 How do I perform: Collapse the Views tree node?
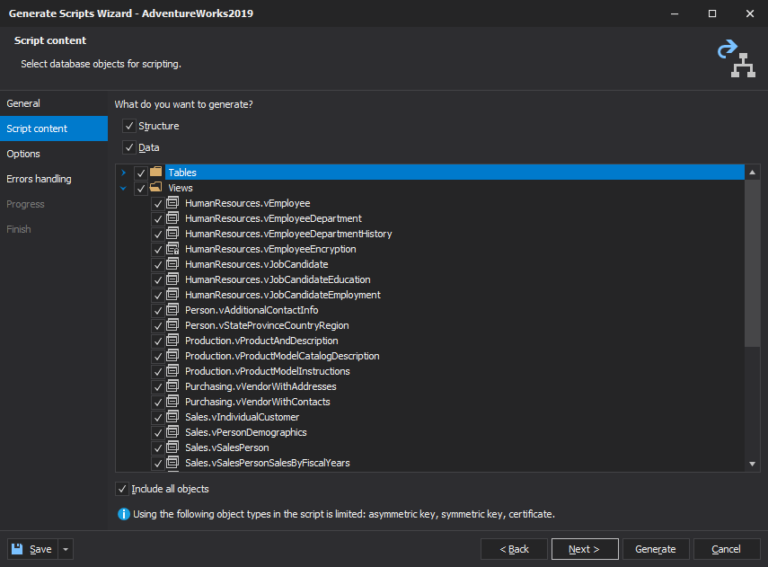[x=123, y=188]
